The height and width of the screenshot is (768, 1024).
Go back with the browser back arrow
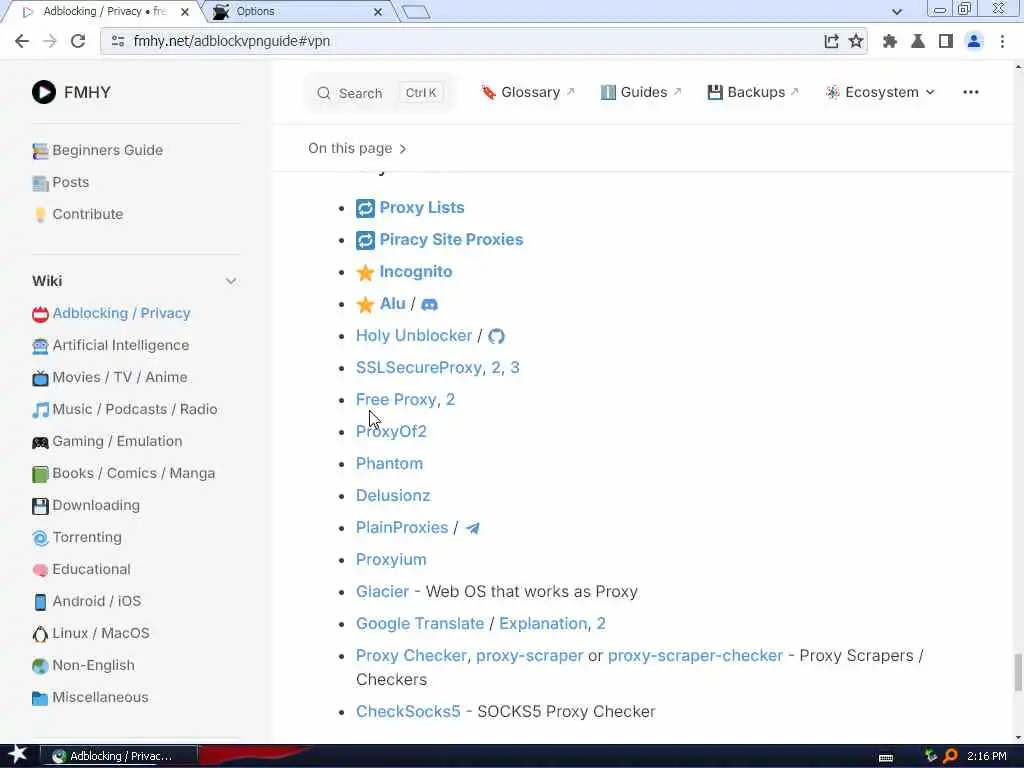tap(22, 41)
